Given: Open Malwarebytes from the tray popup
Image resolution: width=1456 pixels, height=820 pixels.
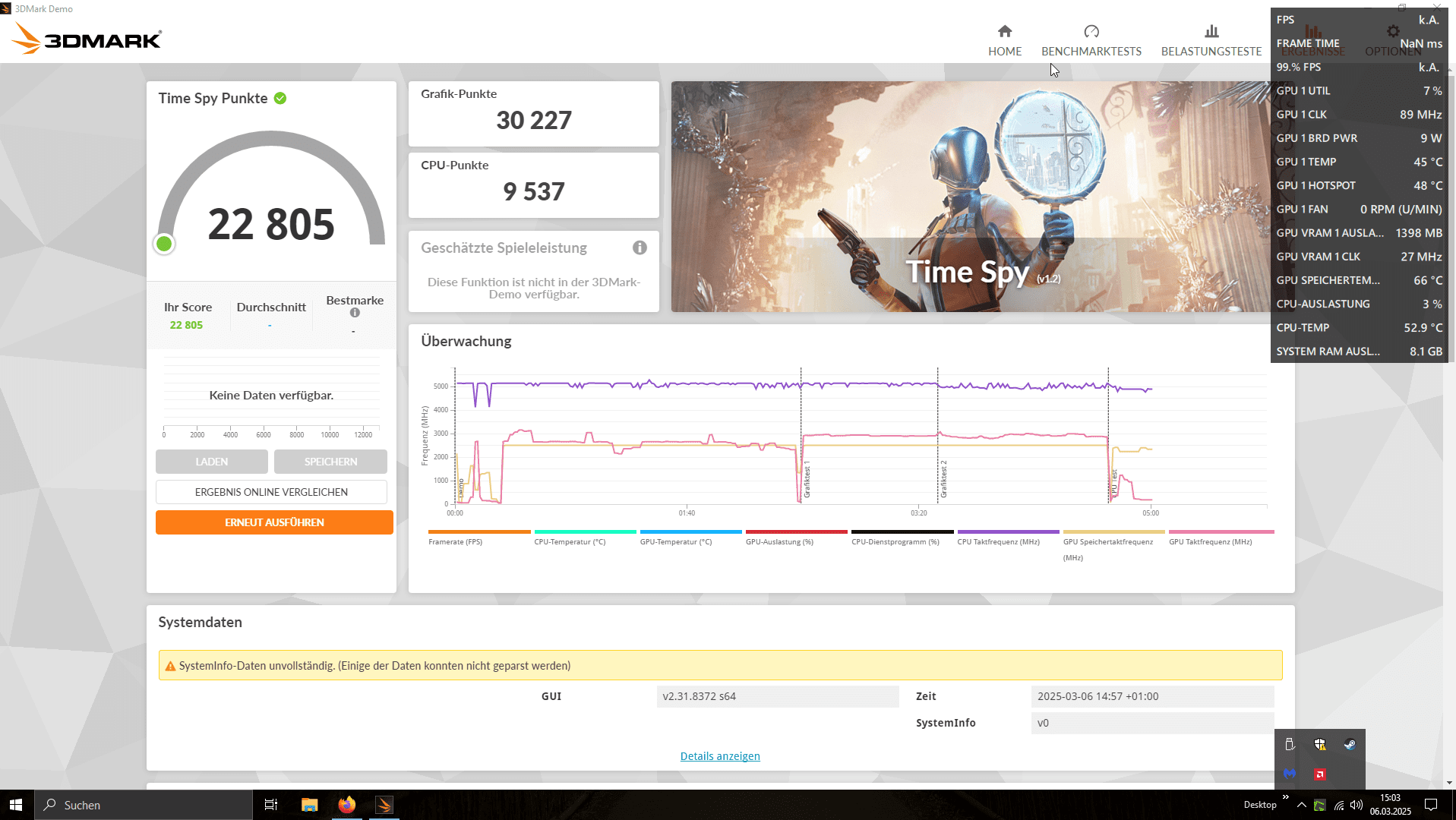Looking at the screenshot, I should click(x=1290, y=774).
